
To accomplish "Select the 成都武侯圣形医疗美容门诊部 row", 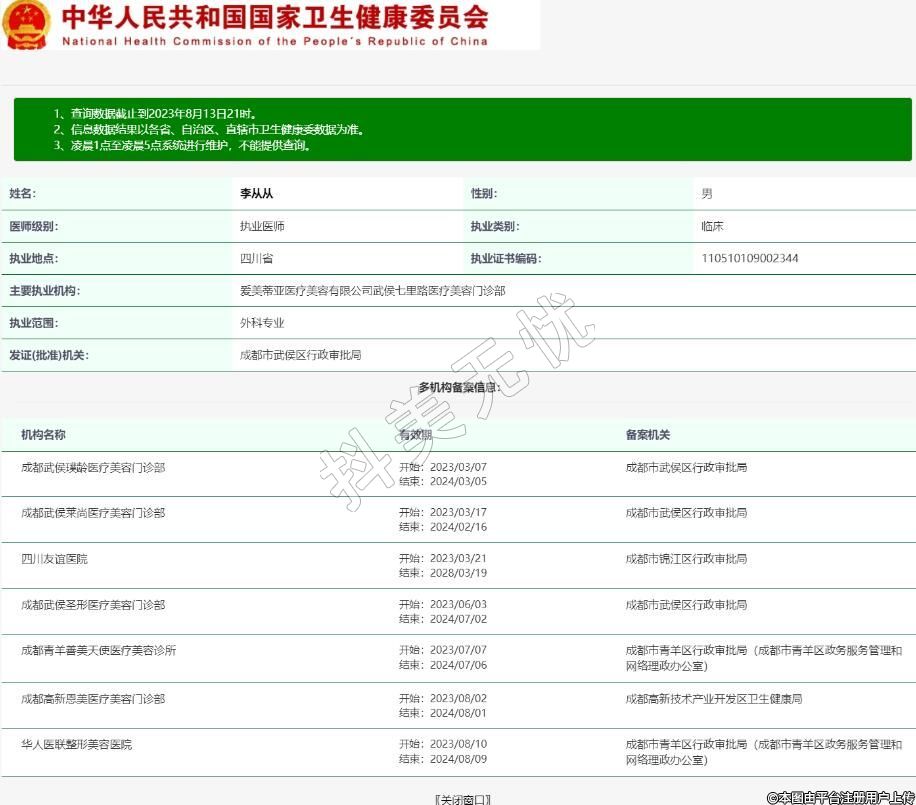I will (93, 605).
